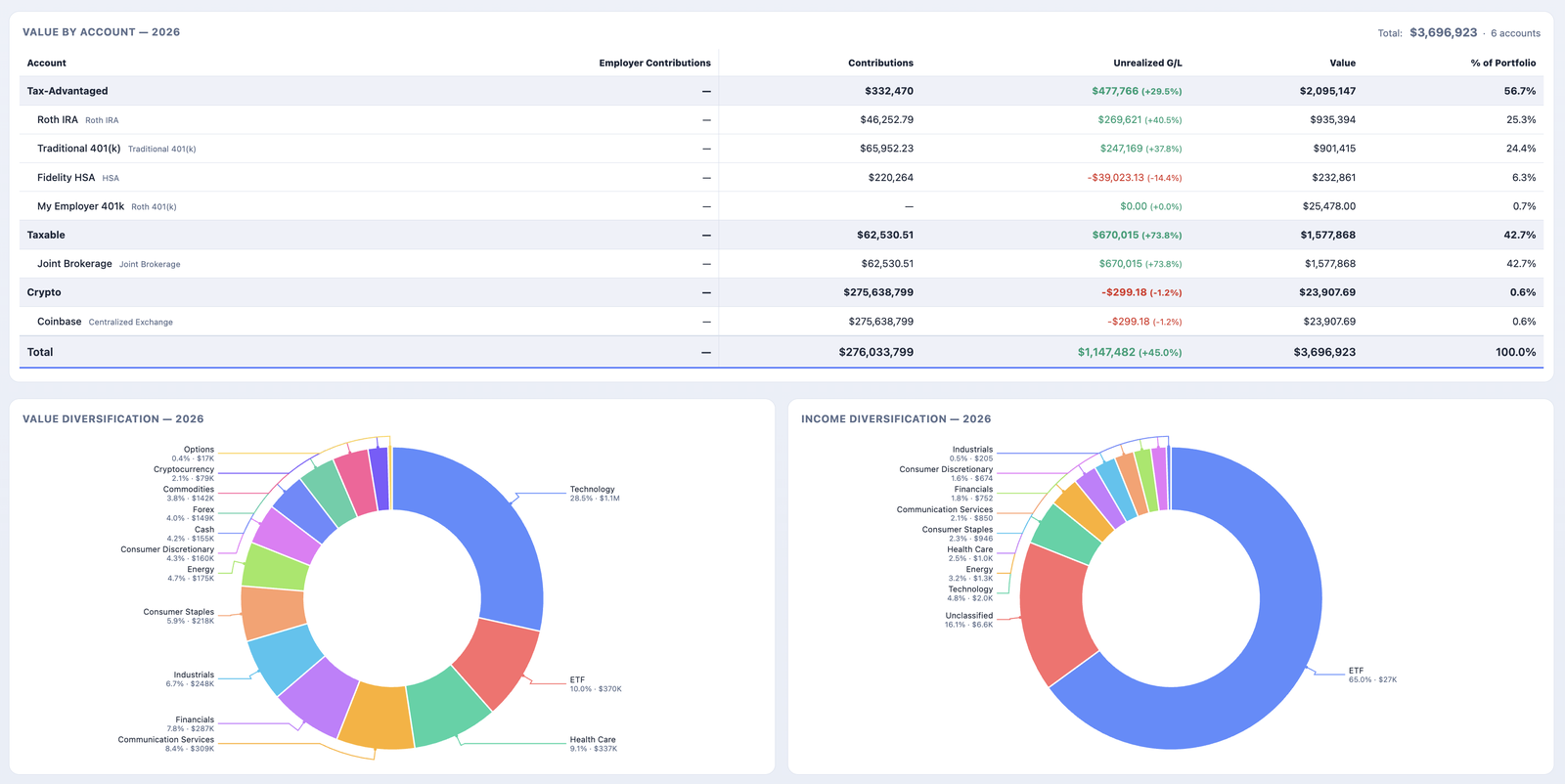Open the Coinbase account row
1565x784 pixels.
pyautogui.click(x=782, y=322)
